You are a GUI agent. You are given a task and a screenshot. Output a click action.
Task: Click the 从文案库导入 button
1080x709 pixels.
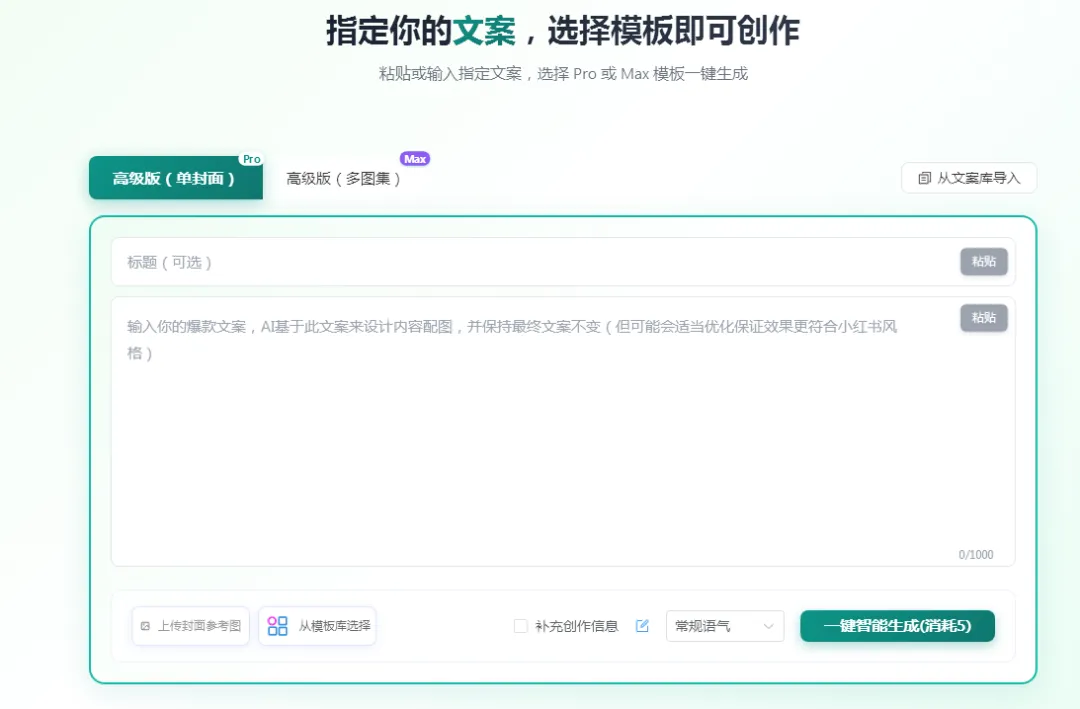968,178
